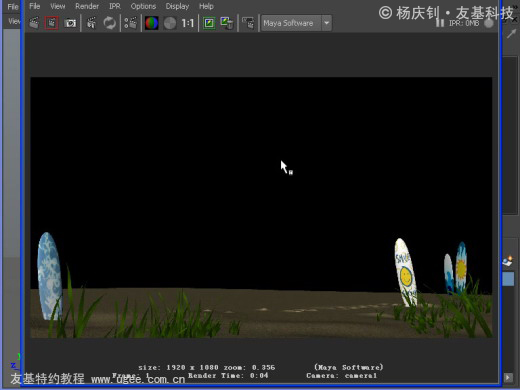Open the Render Diagnostics icon

coord(248,23)
